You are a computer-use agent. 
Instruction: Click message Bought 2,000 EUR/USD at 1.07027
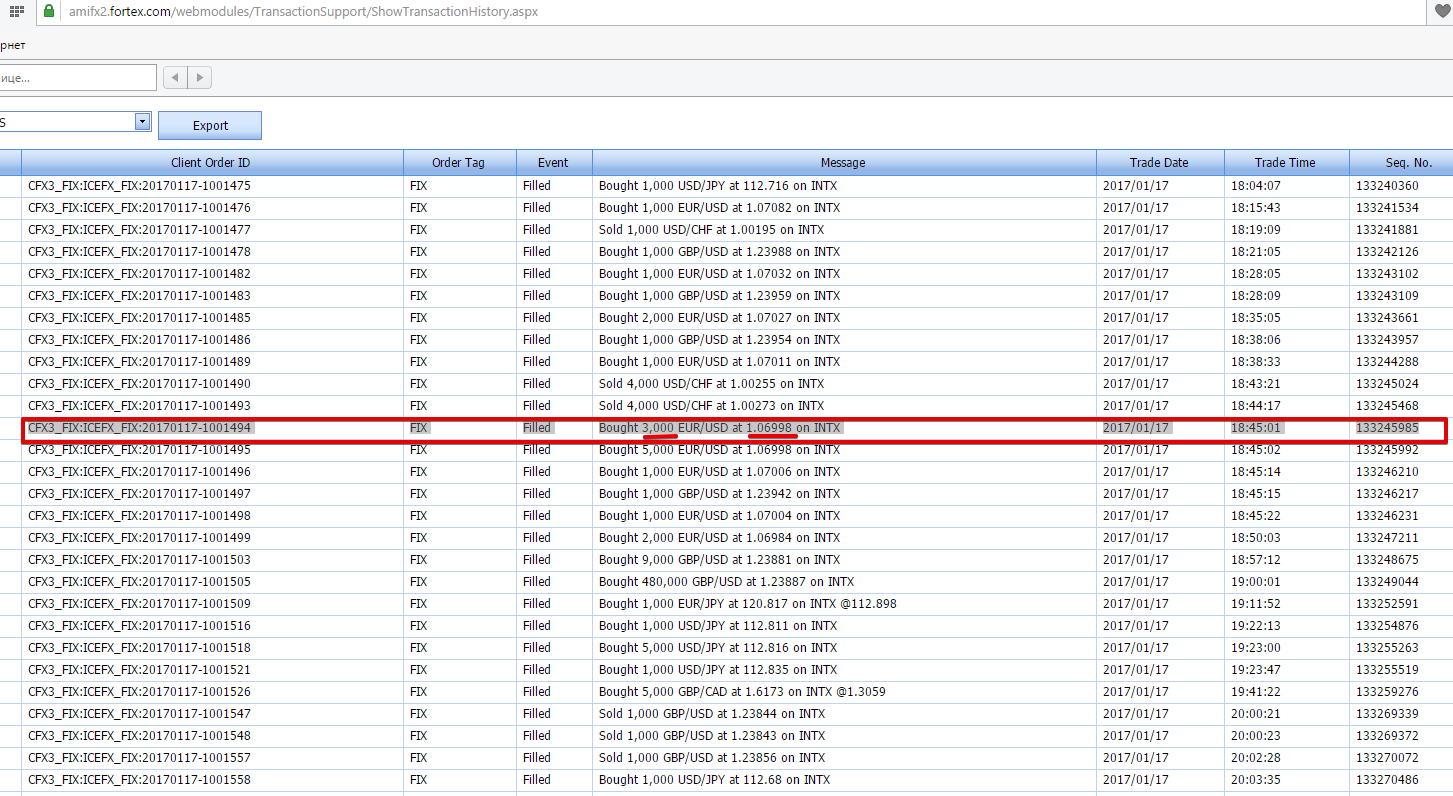719,318
